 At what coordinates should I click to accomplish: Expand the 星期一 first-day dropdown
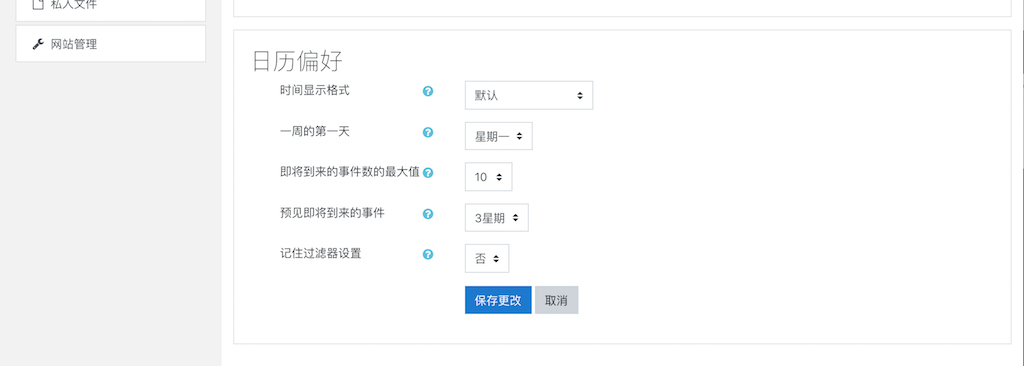499,136
